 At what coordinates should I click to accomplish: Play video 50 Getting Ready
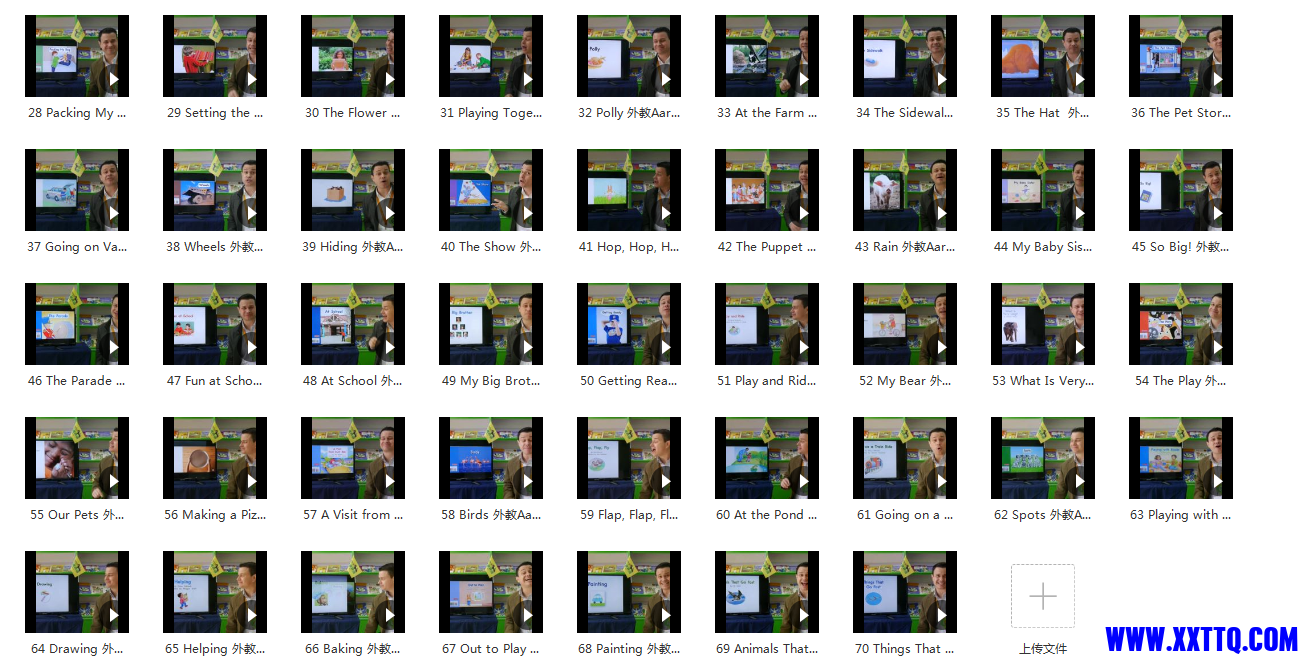pos(629,324)
